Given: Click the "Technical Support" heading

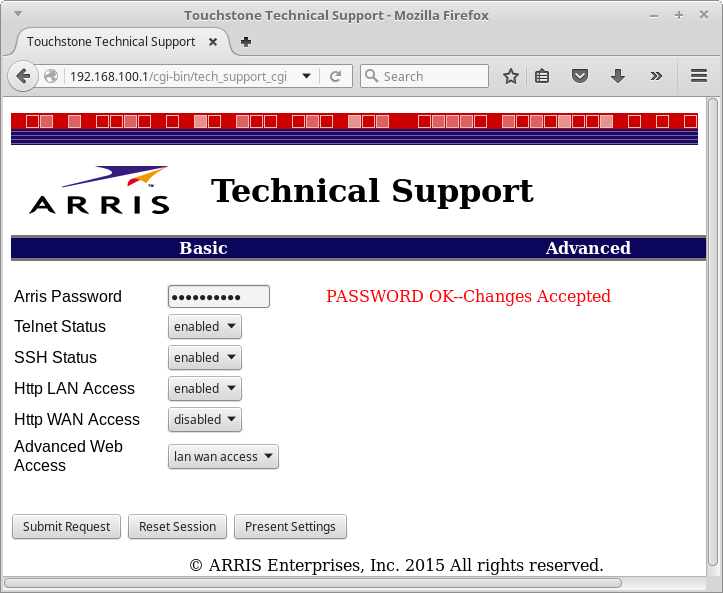Looking at the screenshot, I should [x=372, y=191].
